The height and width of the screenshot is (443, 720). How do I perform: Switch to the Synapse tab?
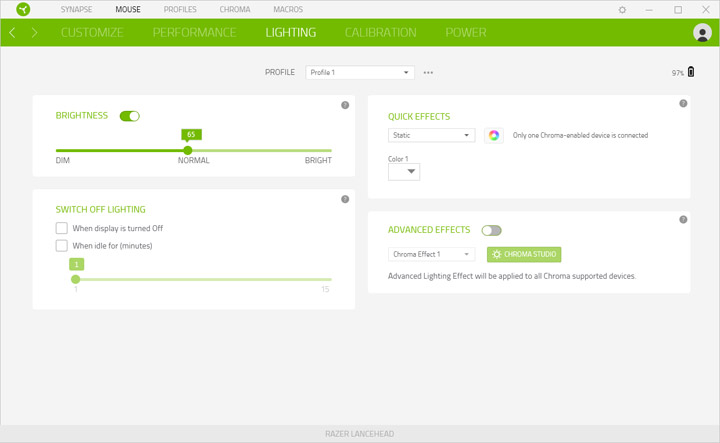coord(76,9)
